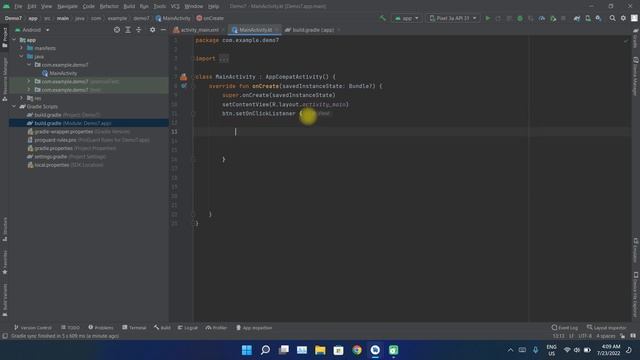
Task: Click the override gutter icon beside onCreate
Action: click(184, 86)
